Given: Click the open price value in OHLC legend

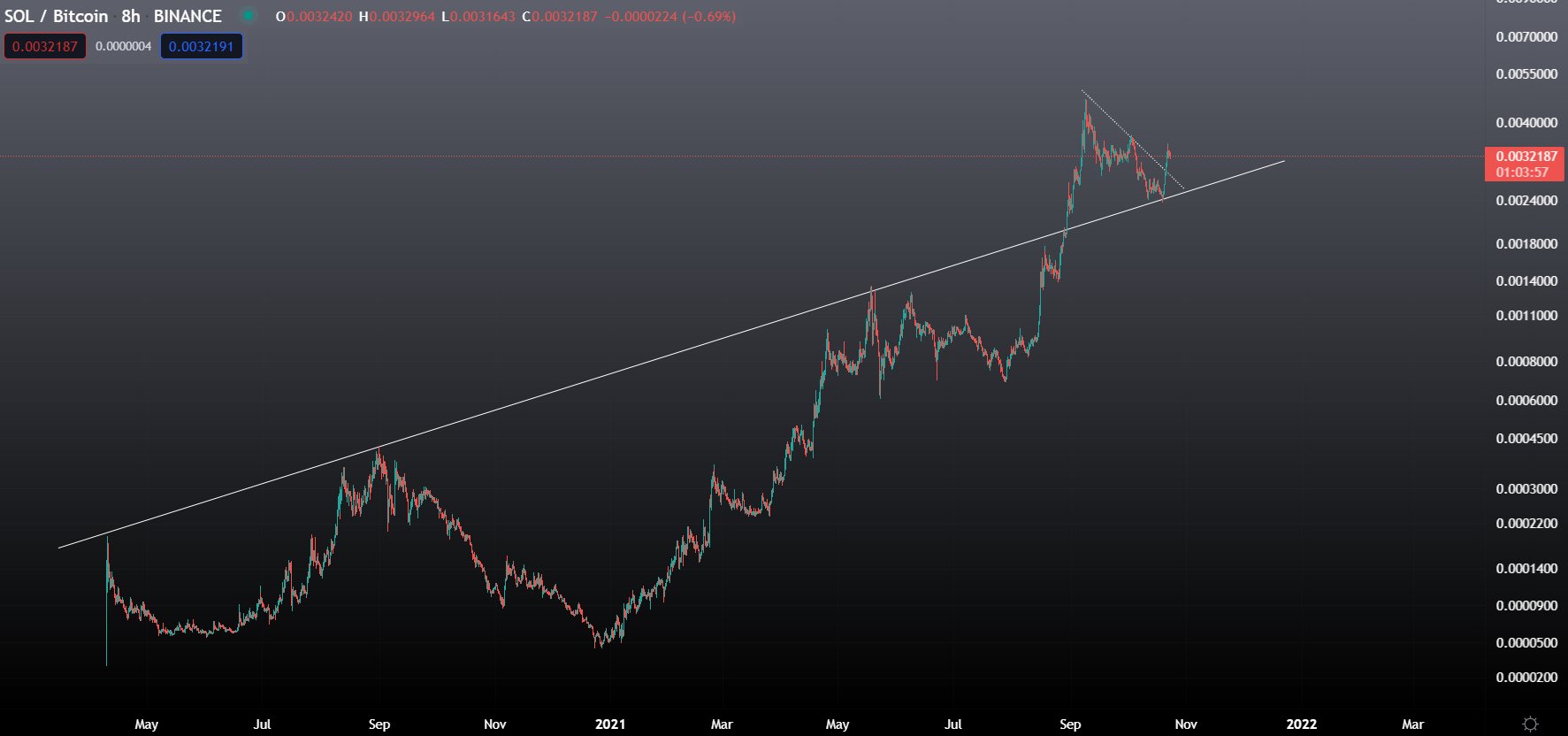Looking at the screenshot, I should (319, 16).
